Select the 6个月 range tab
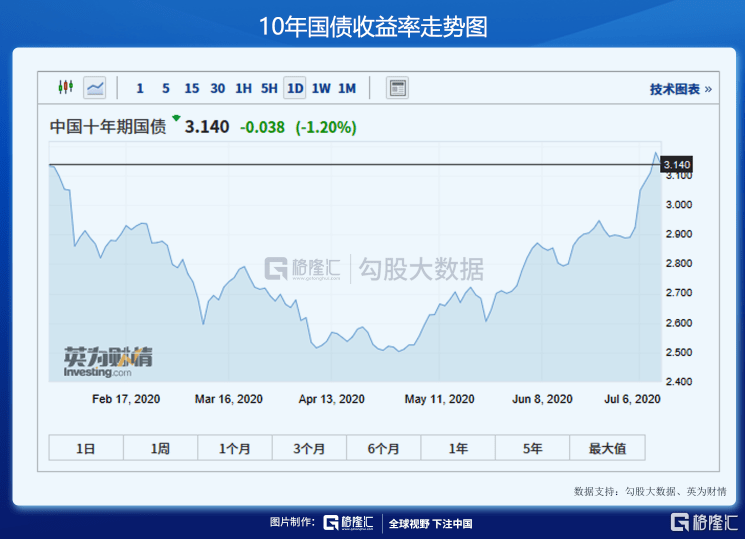 pos(384,448)
